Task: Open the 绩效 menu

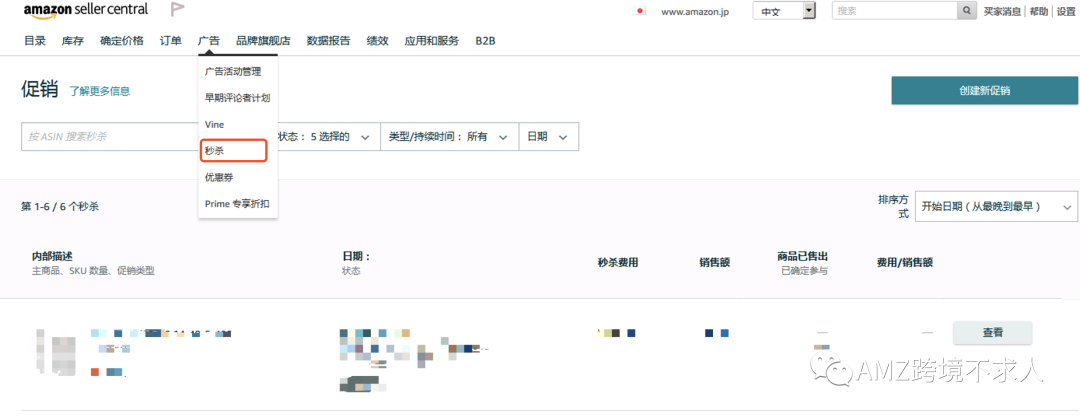Action: pos(377,41)
